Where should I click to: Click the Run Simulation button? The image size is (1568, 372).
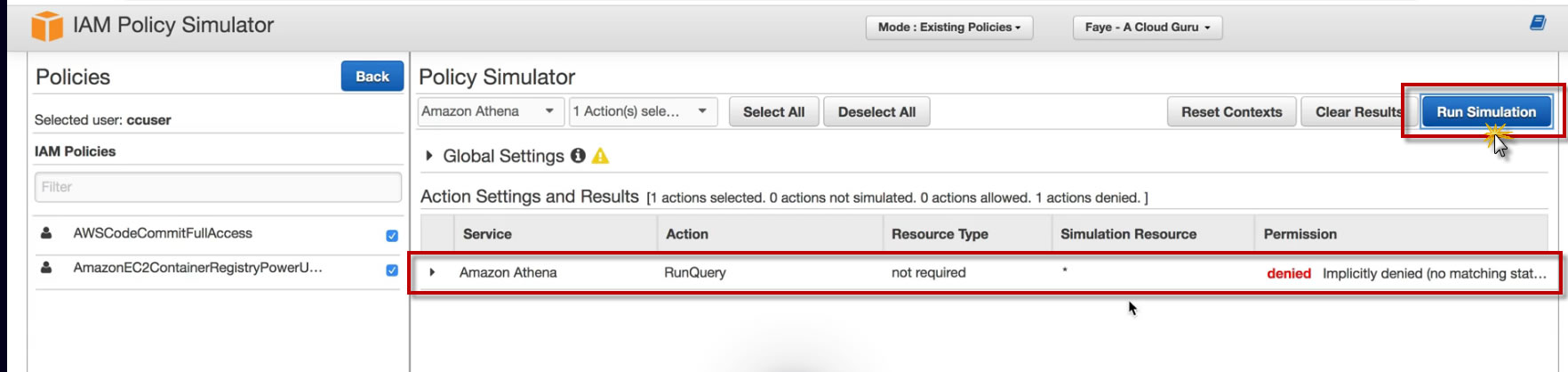click(x=1485, y=112)
